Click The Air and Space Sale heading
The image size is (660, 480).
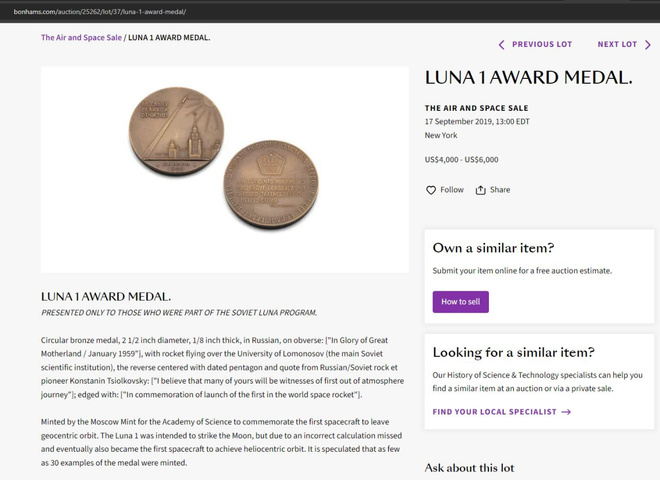pyautogui.click(x=476, y=108)
